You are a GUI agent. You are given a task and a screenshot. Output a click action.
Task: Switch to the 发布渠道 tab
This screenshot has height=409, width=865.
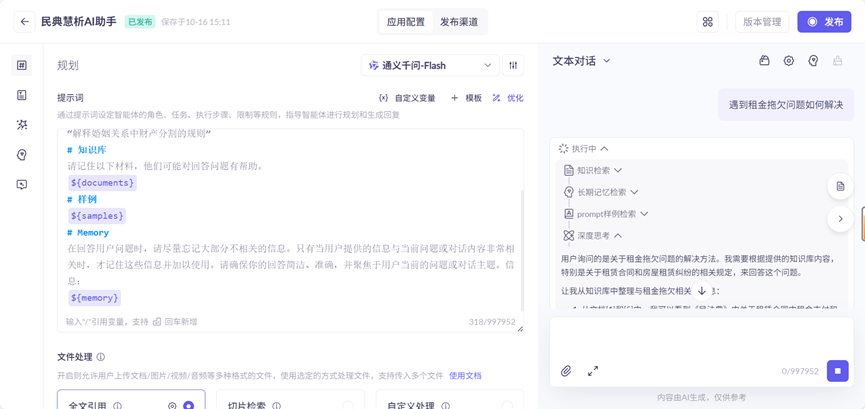point(459,22)
